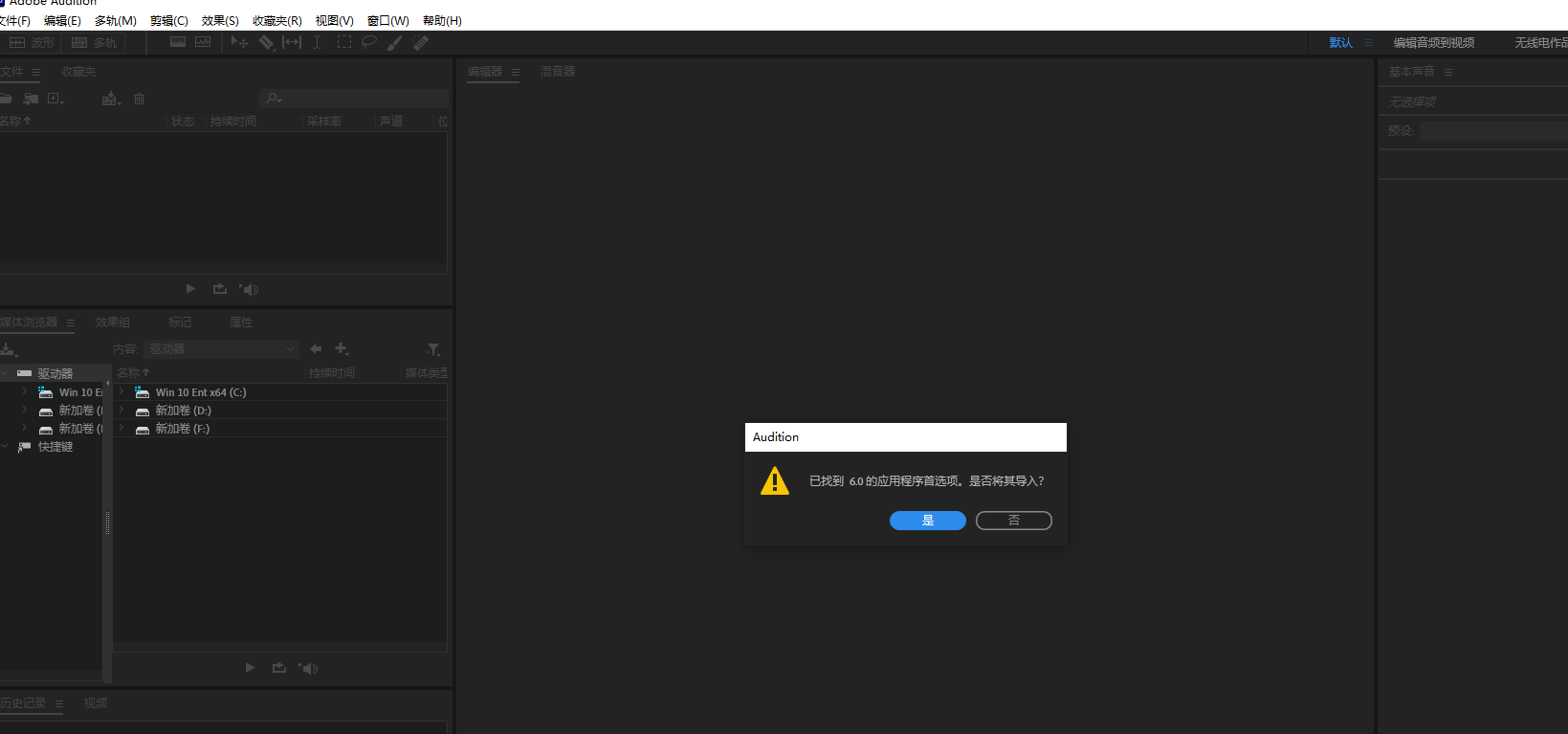The width and height of the screenshot is (1568, 734).
Task: Open the 编辑(E) menu
Action: (62, 20)
